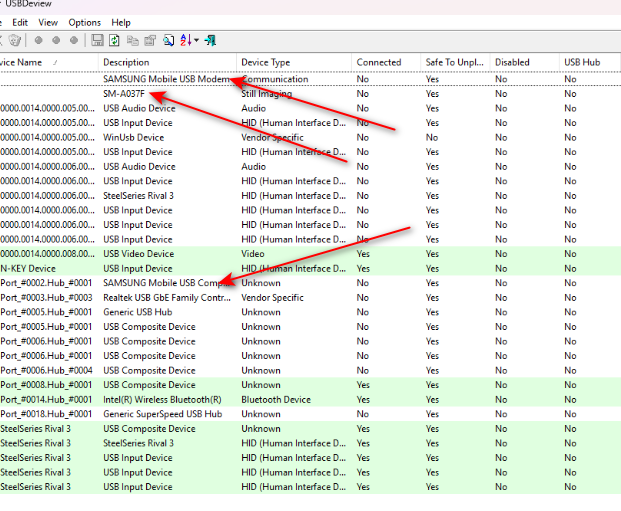This screenshot has height=511, width=621.
Task: Open the Help menu
Action: 121,23
